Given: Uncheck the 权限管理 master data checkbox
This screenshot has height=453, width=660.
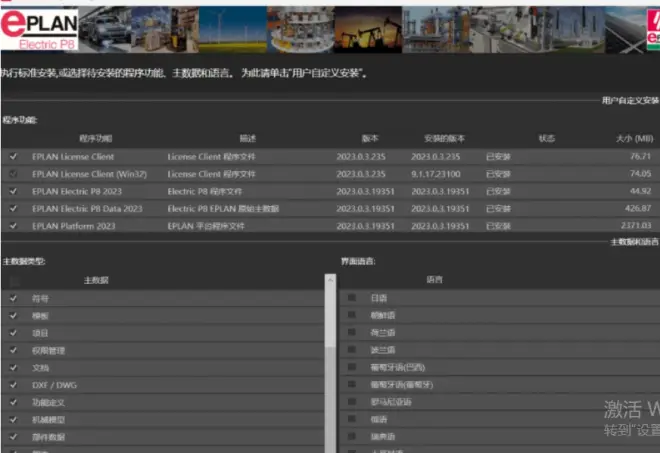Looking at the screenshot, I should pos(13,350).
